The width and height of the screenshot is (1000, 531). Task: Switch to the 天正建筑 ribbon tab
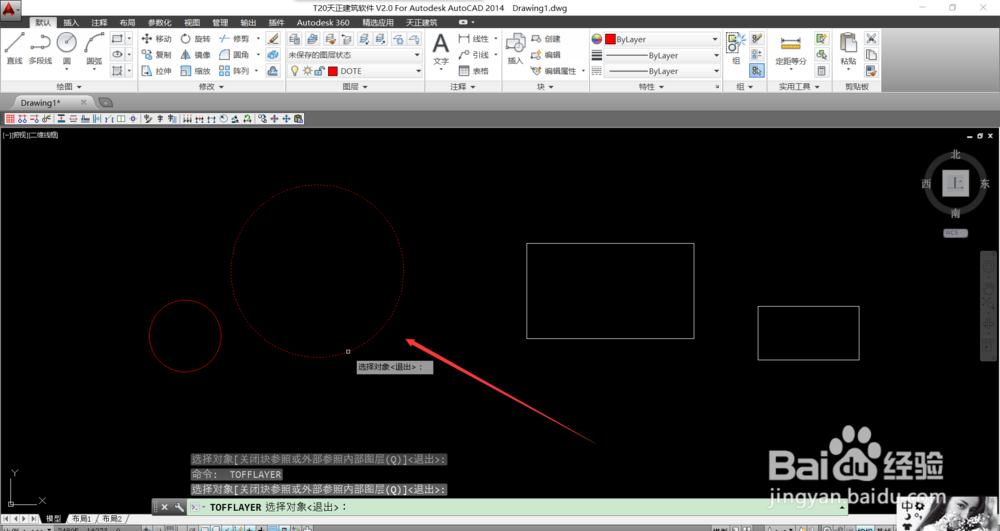(421, 22)
